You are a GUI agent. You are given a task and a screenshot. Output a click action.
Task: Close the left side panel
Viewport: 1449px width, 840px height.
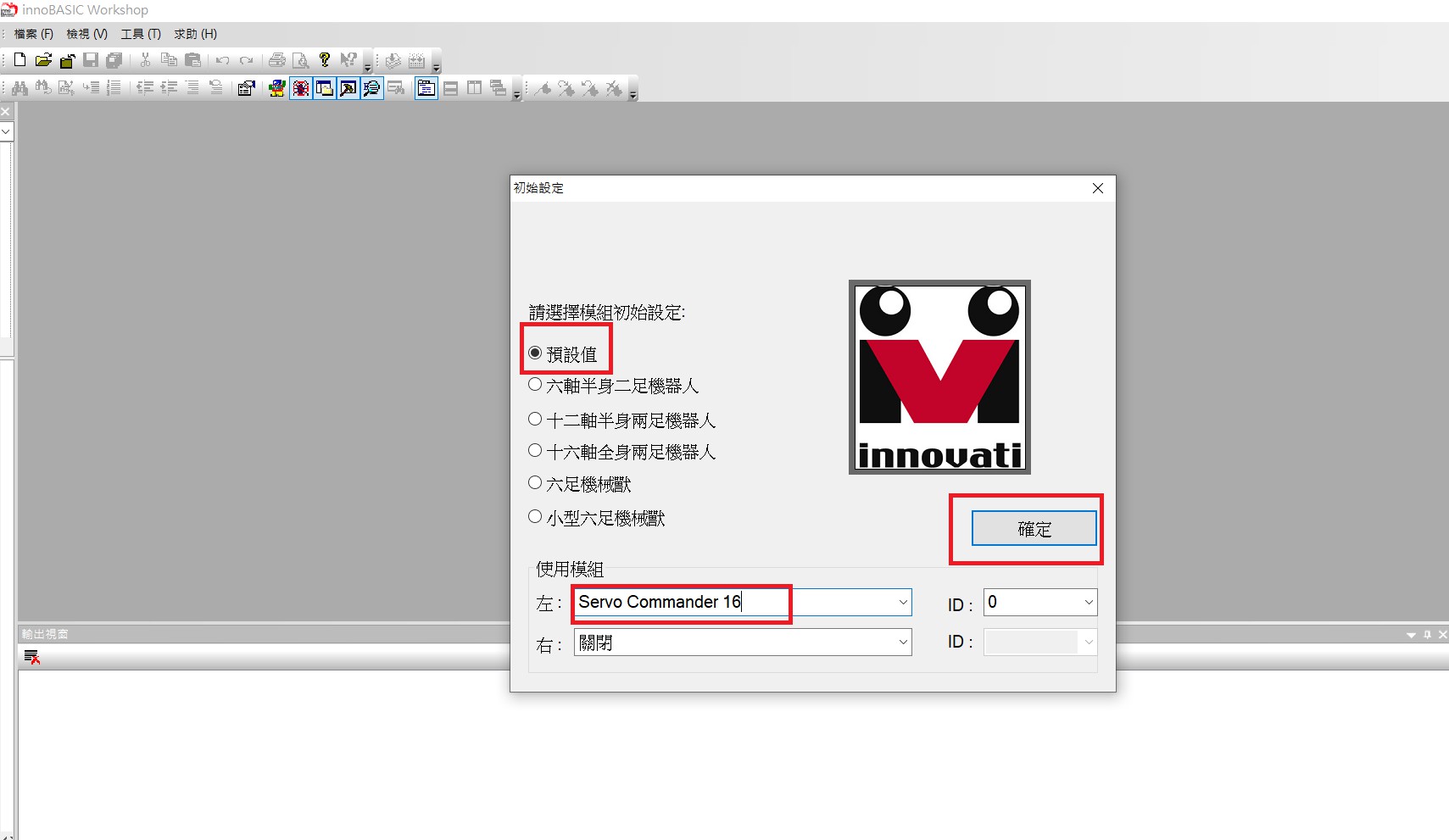tap(5, 112)
